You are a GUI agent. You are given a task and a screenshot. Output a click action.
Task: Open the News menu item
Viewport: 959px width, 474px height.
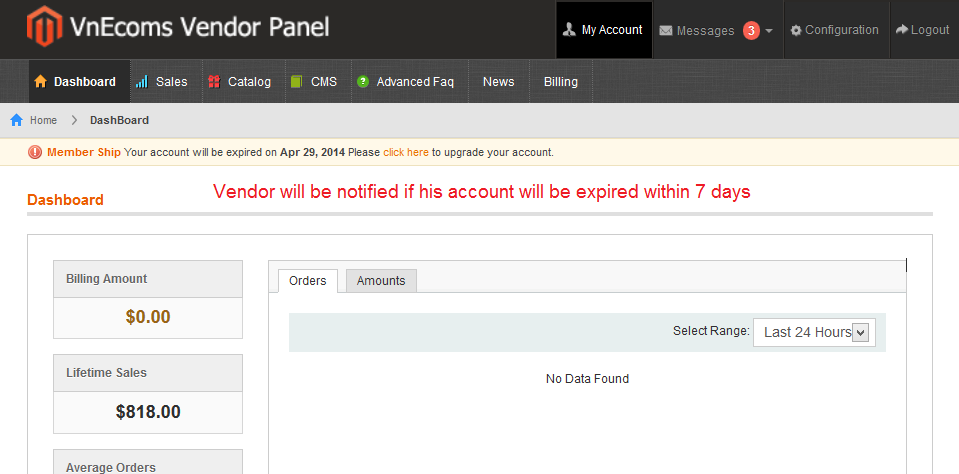[498, 81]
